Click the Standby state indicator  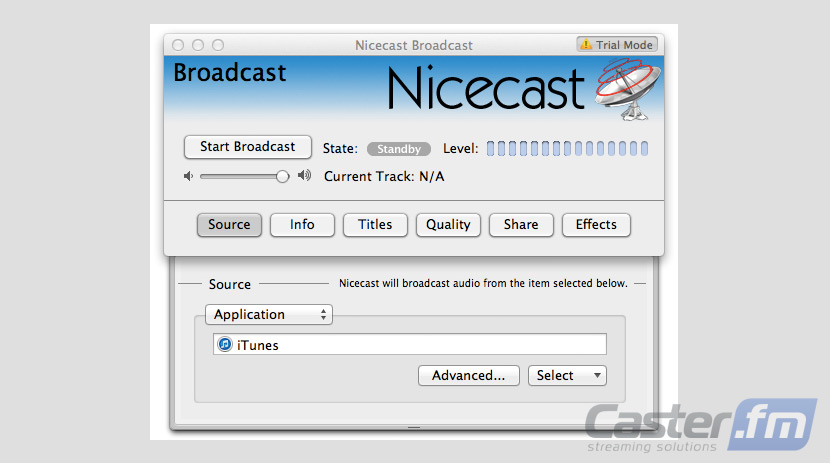pyautogui.click(x=399, y=149)
